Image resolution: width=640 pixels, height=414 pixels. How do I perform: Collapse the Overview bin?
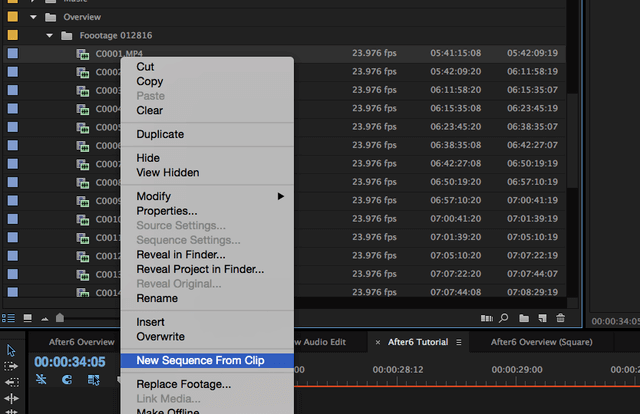click(x=33, y=17)
